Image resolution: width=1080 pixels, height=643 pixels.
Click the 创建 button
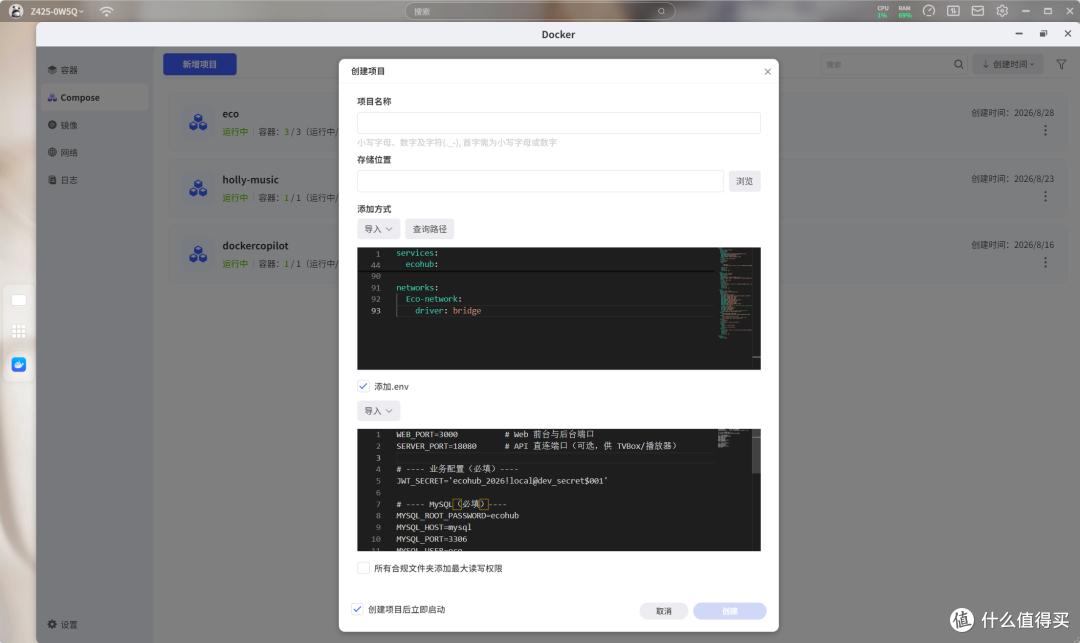(729, 611)
